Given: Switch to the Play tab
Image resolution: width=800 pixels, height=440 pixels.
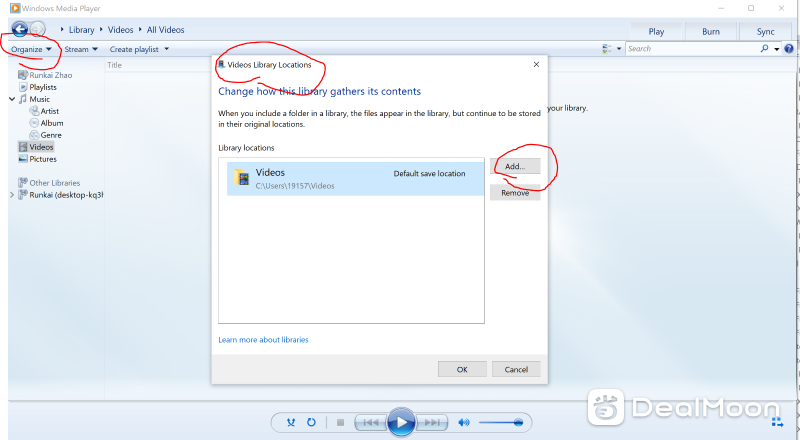Looking at the screenshot, I should coord(656,32).
